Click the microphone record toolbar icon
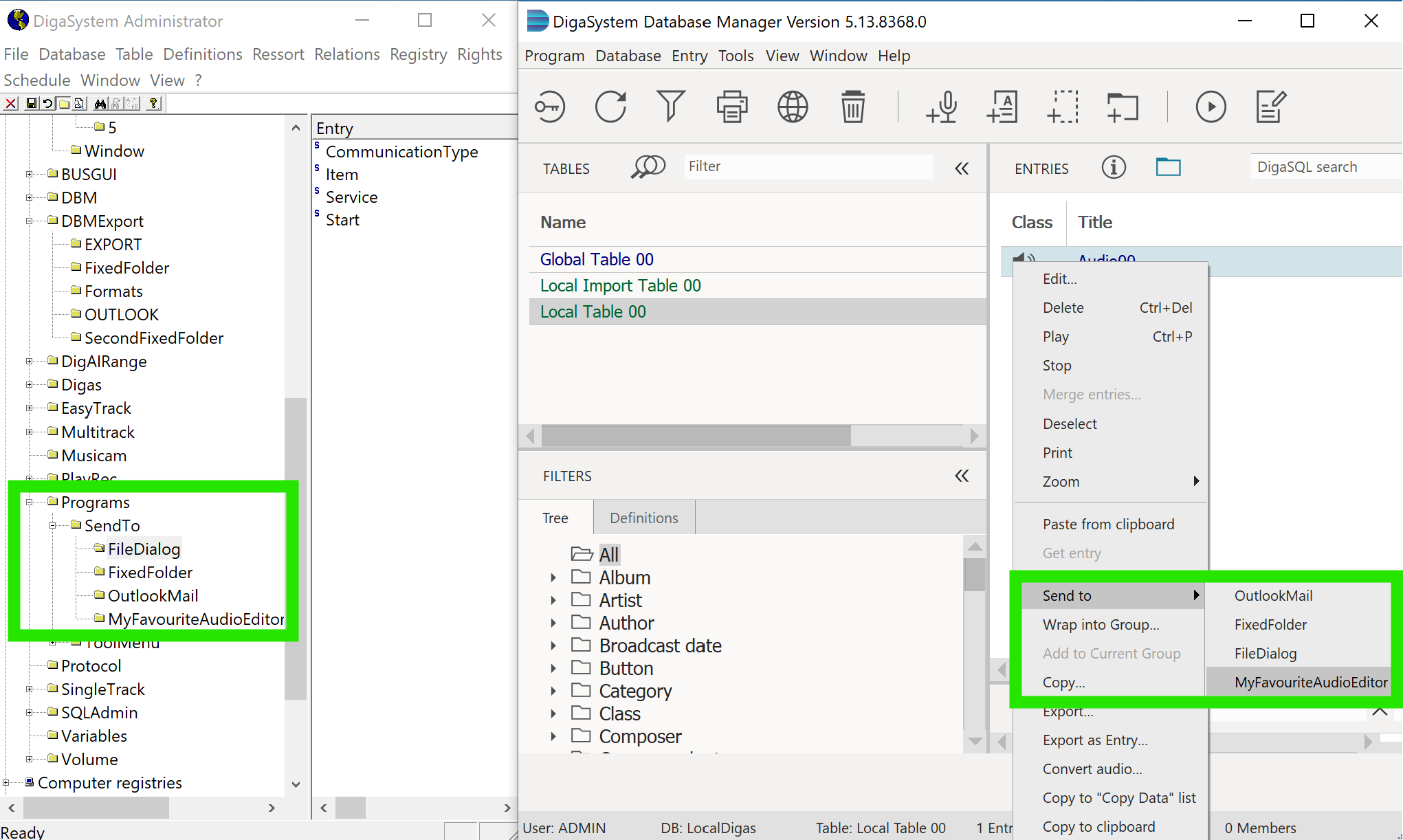This screenshot has height=840, width=1403. 942,107
